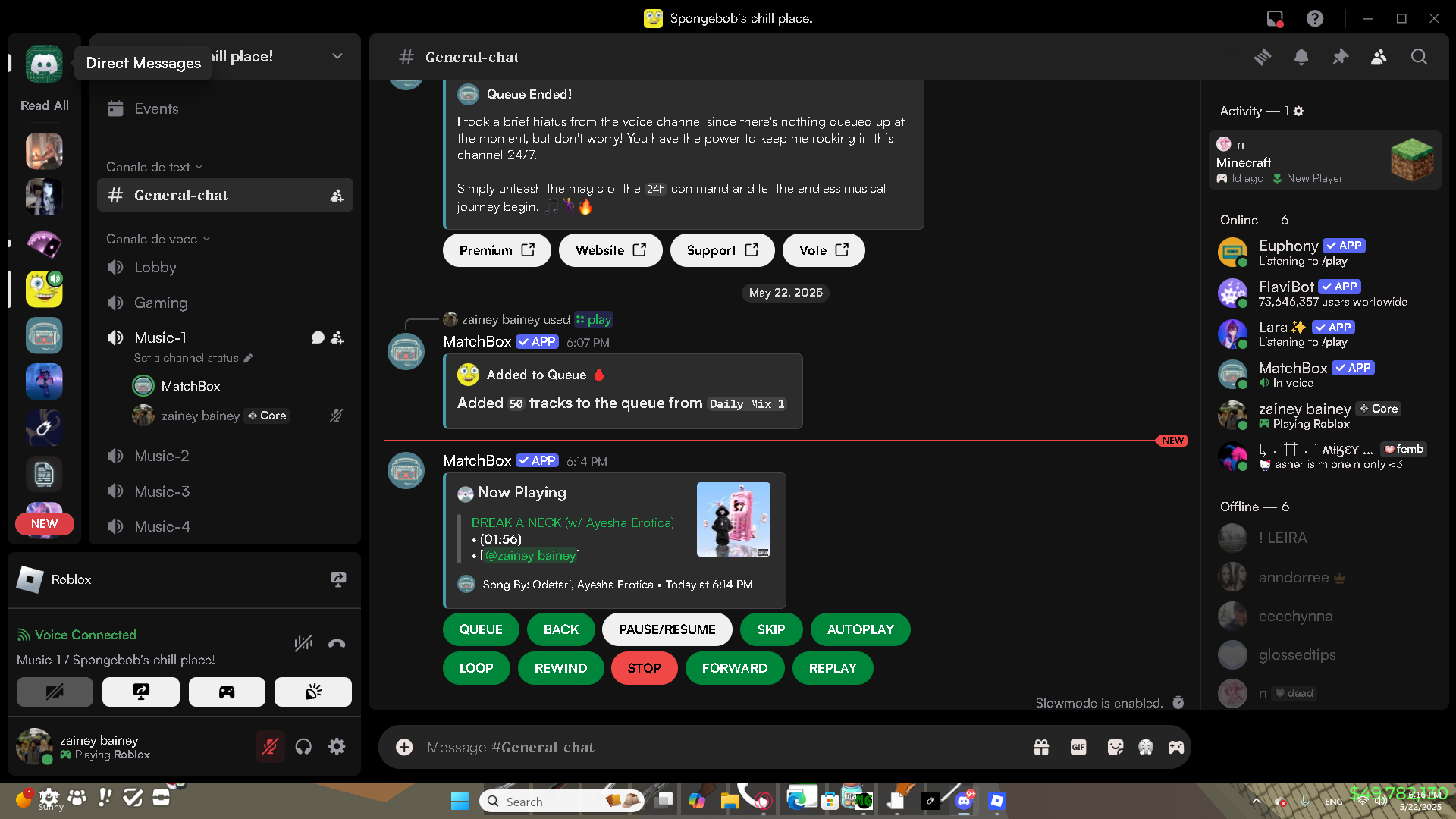Toggle the member list visibility

tap(1379, 57)
